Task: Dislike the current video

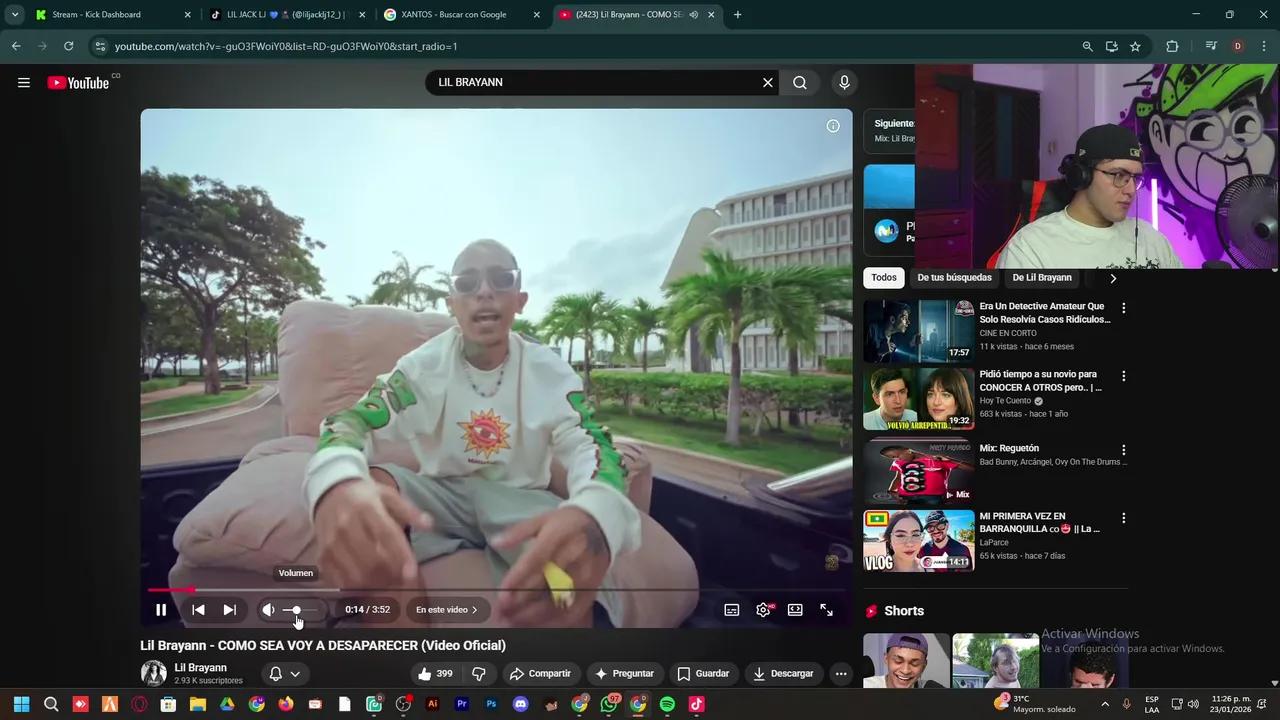Action: click(x=479, y=673)
